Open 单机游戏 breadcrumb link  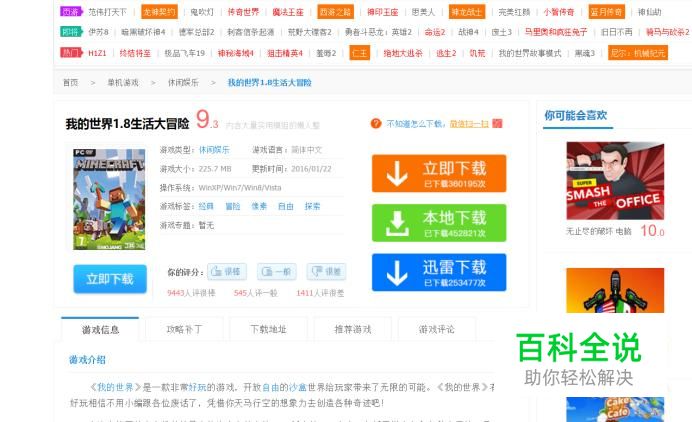[123, 83]
